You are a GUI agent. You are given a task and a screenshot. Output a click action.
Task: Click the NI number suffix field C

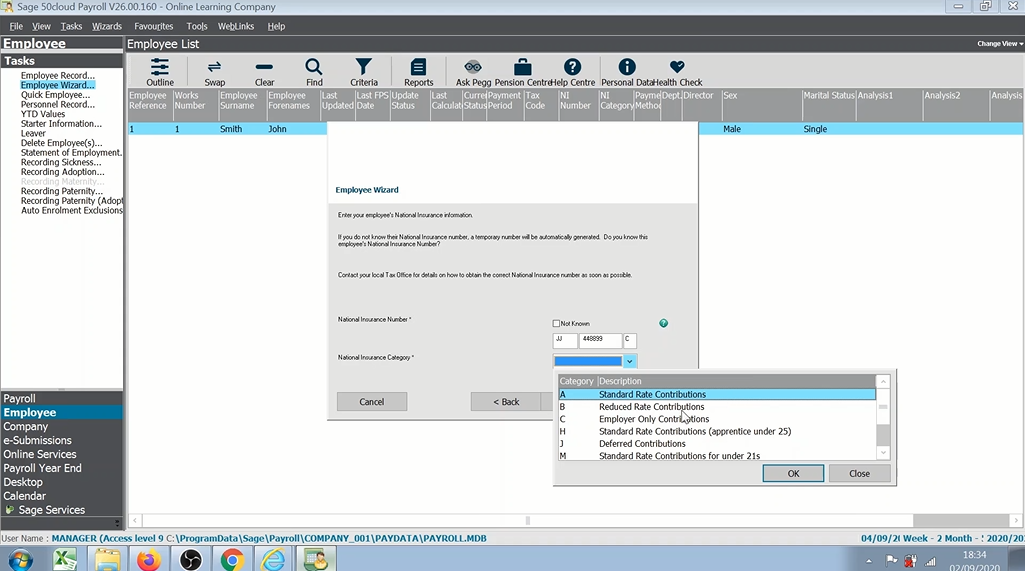[x=630, y=340]
